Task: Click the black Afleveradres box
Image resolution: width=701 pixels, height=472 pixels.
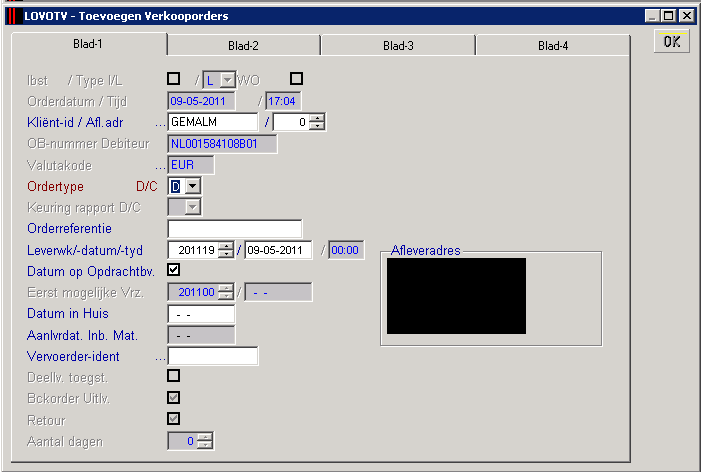Action: [456, 296]
